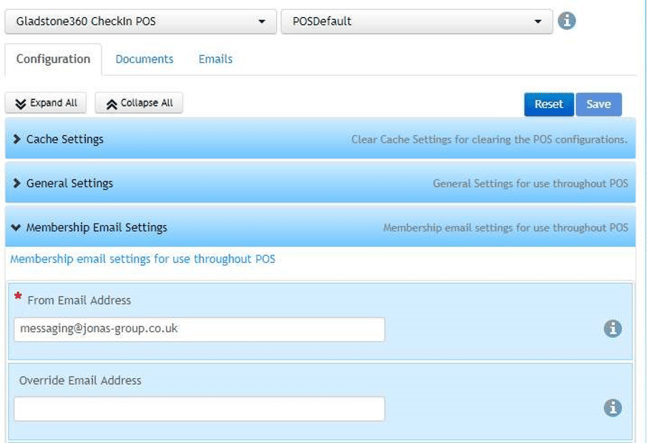The image size is (647, 443).
Task: Click info icon for Override Email Address
Action: click(x=613, y=408)
